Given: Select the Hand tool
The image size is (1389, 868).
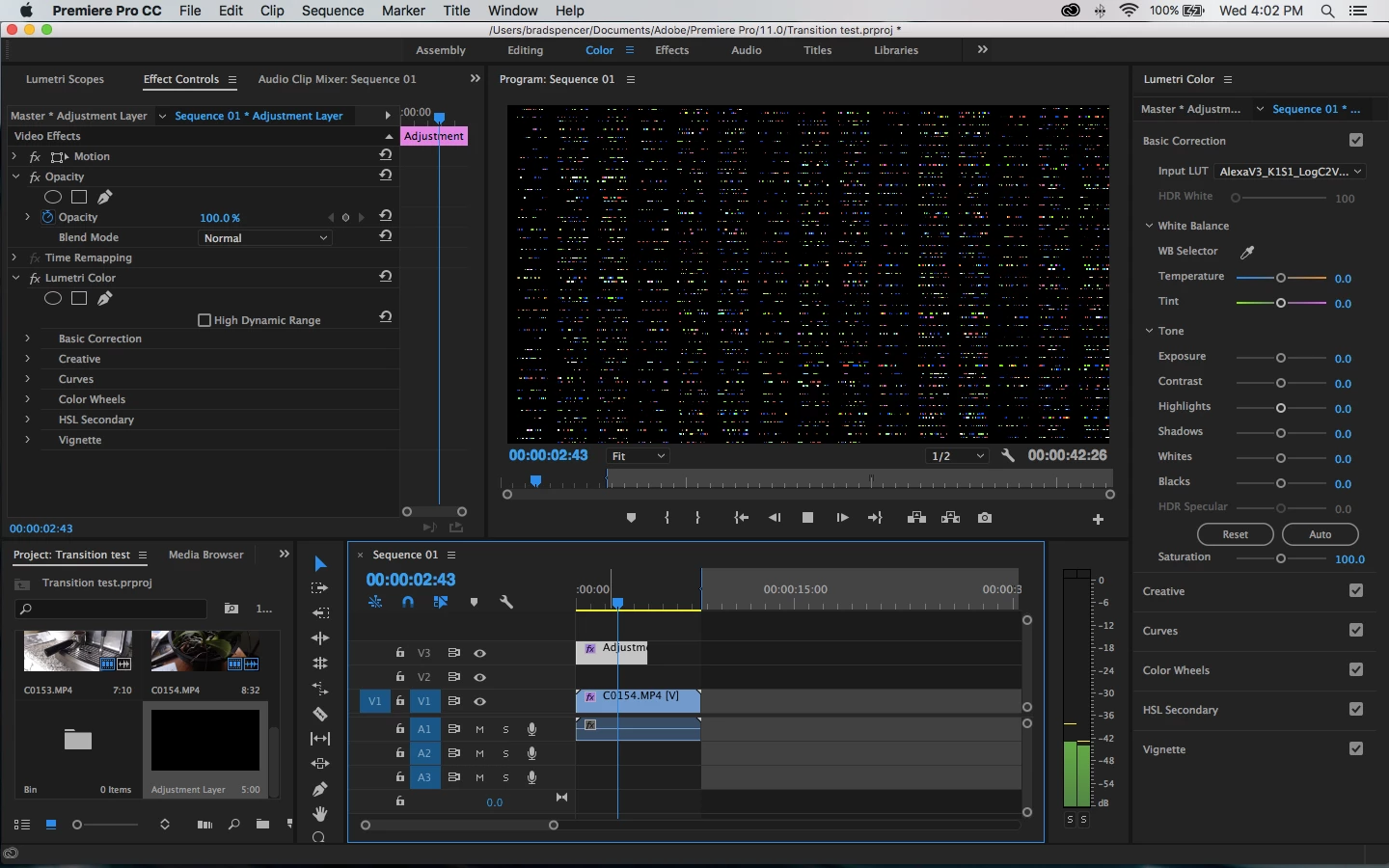Looking at the screenshot, I should pos(320,814).
